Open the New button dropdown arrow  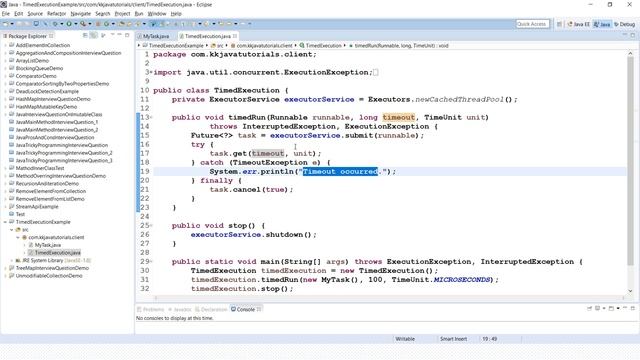pyautogui.click(x=12, y=24)
